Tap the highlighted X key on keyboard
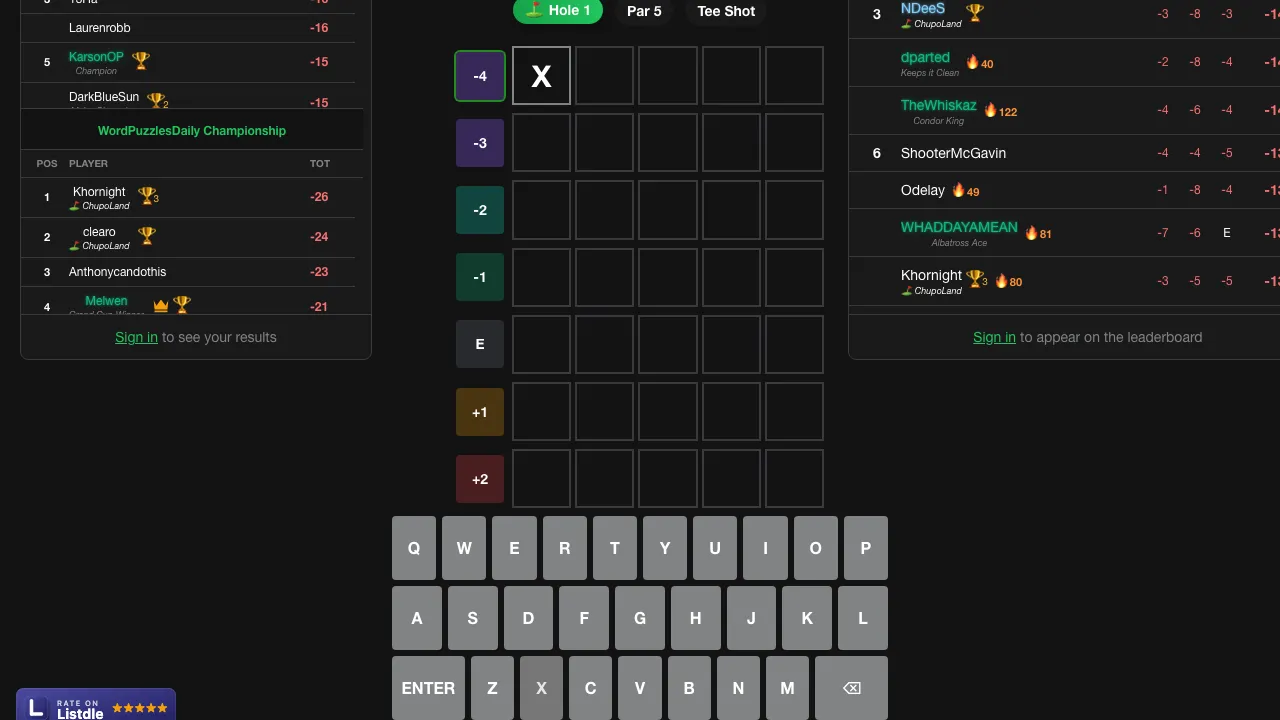This screenshot has height=720, width=1280. click(541, 688)
